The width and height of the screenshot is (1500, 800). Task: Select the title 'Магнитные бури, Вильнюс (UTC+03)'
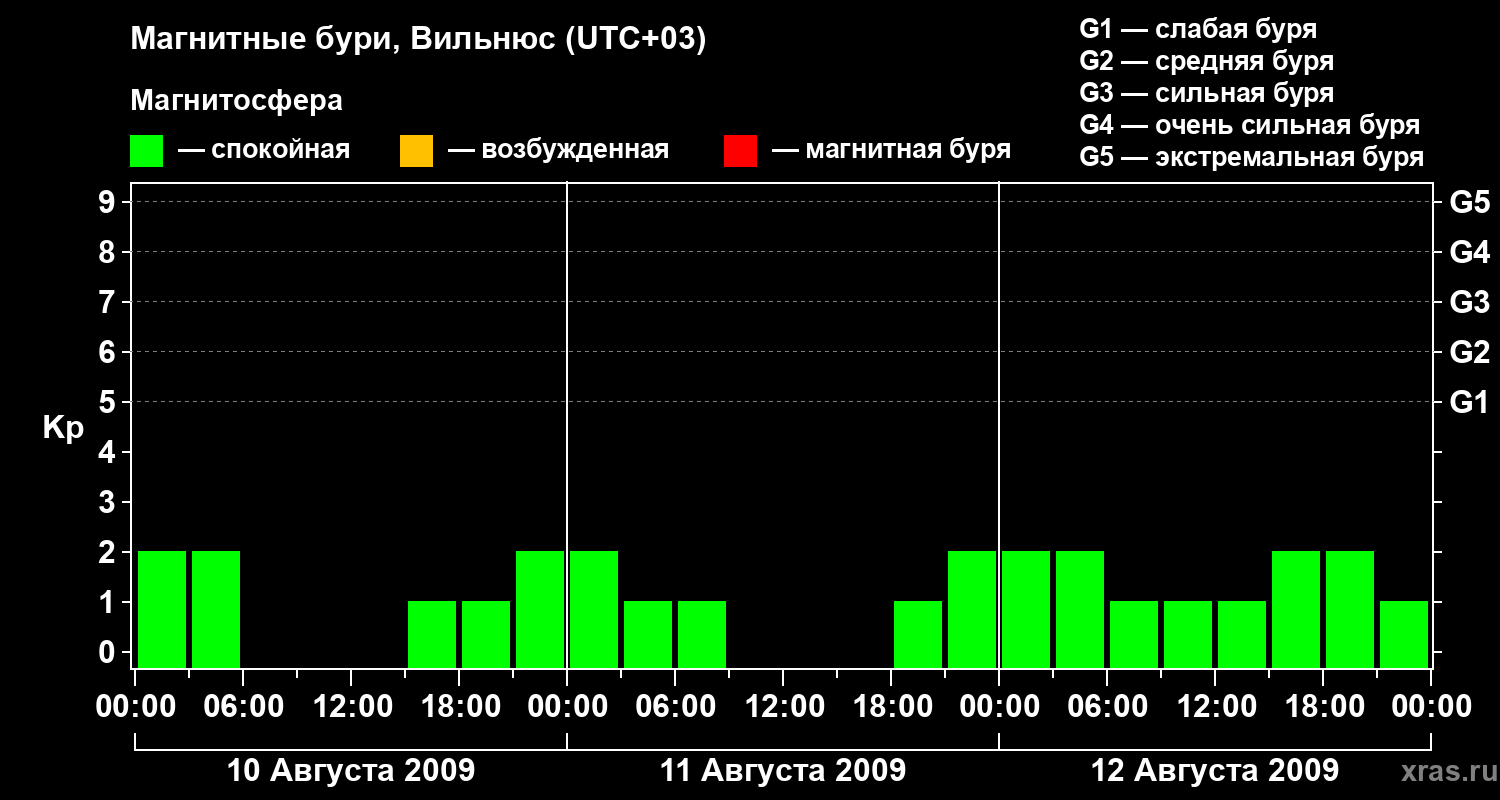pos(418,40)
